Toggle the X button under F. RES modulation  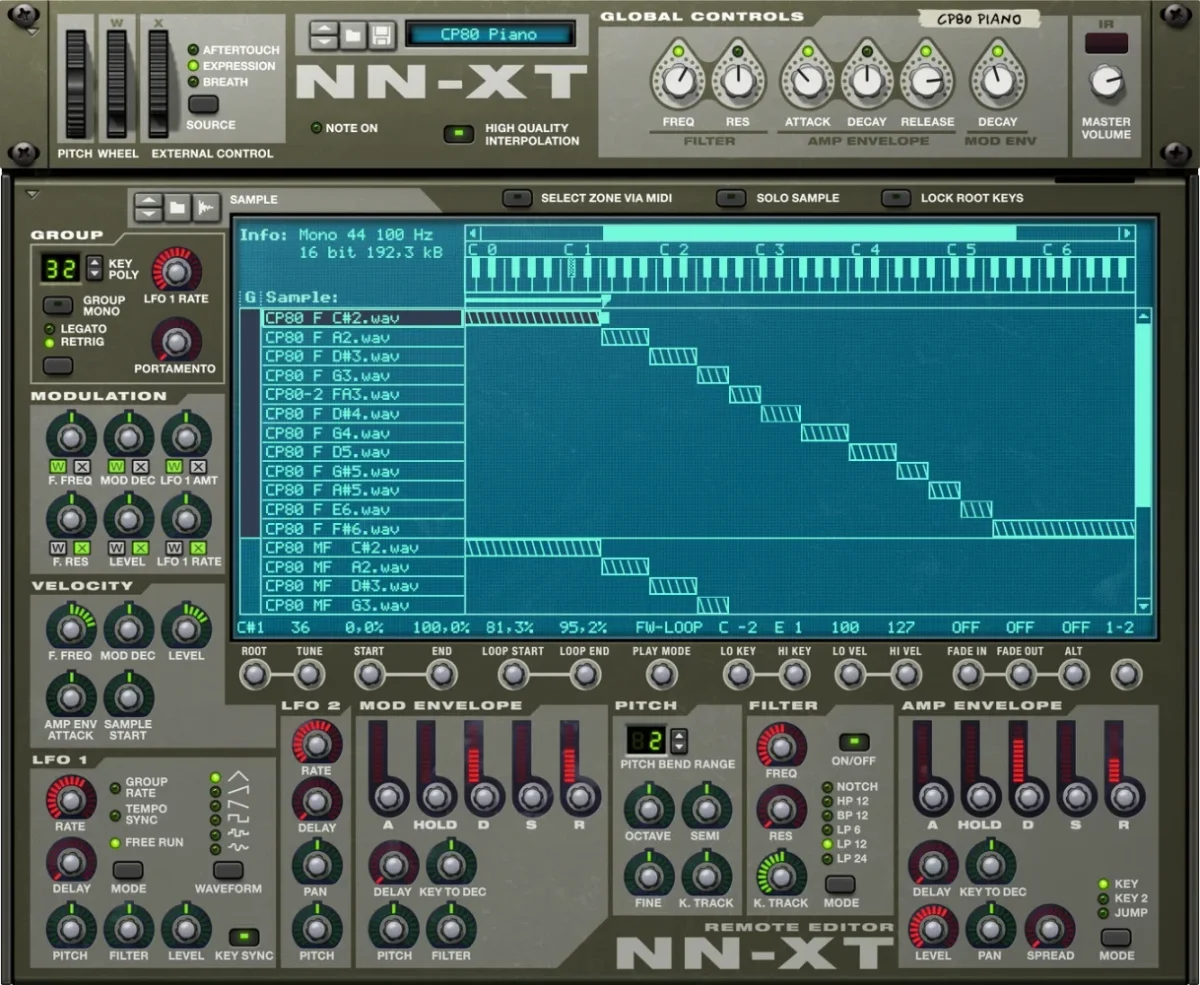(81, 548)
